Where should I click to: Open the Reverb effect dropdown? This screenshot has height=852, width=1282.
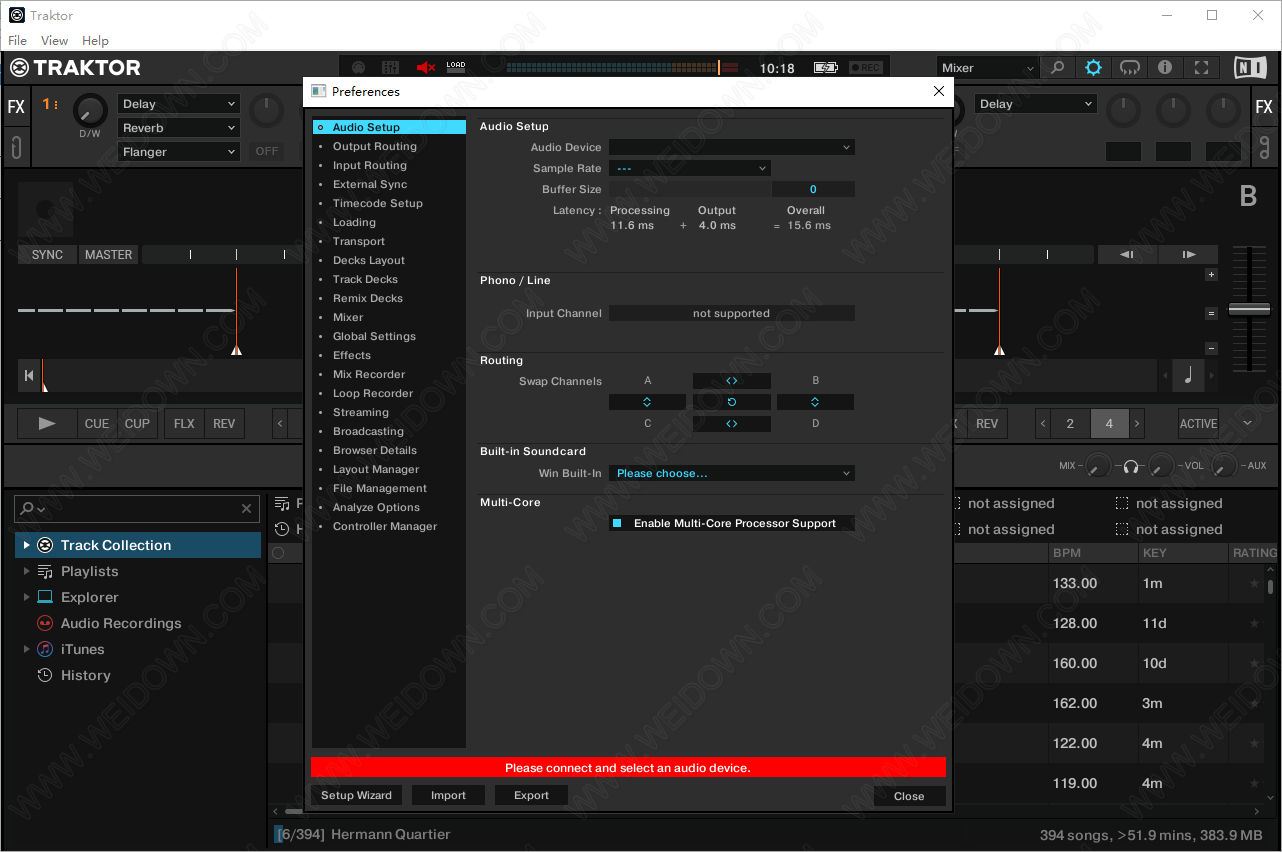coord(179,128)
